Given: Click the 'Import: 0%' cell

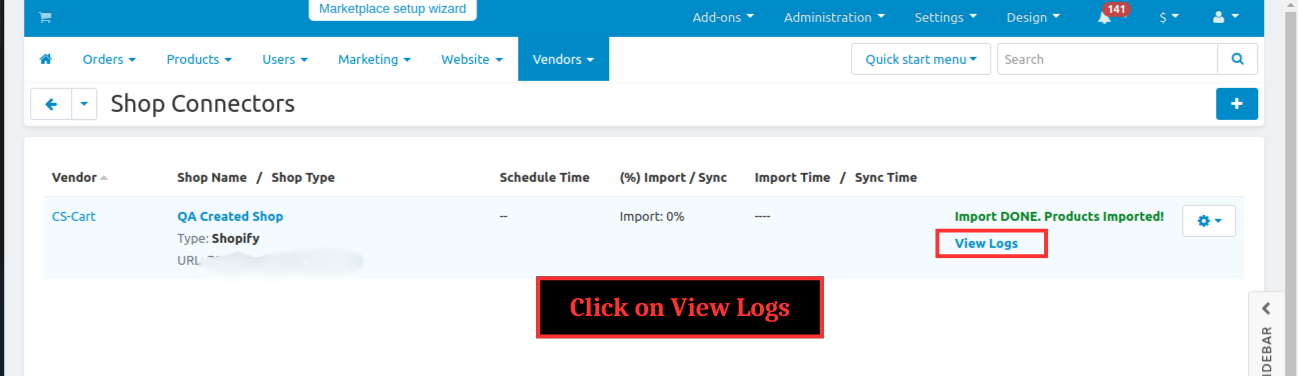Looking at the screenshot, I should [652, 216].
